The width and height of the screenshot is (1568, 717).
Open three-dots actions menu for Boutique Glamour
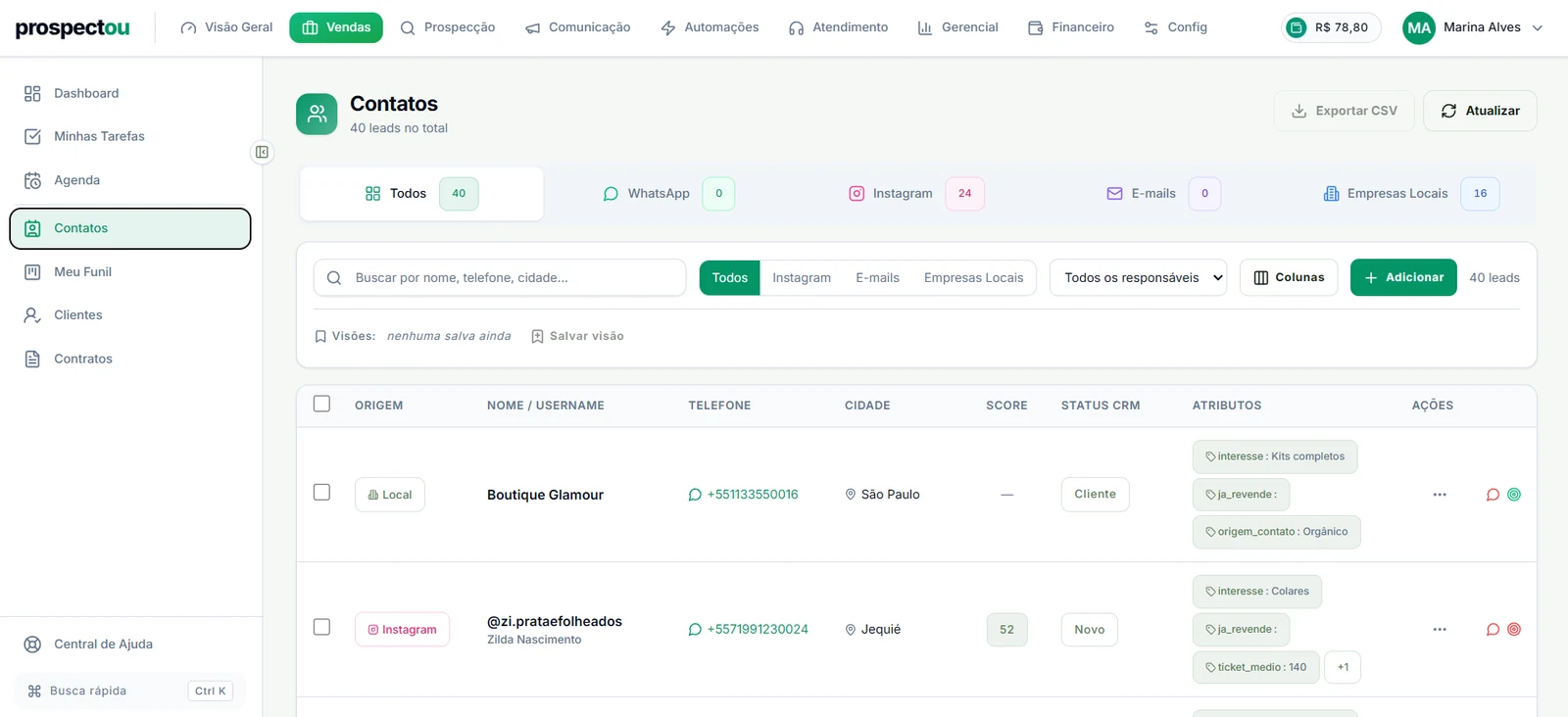point(1440,495)
